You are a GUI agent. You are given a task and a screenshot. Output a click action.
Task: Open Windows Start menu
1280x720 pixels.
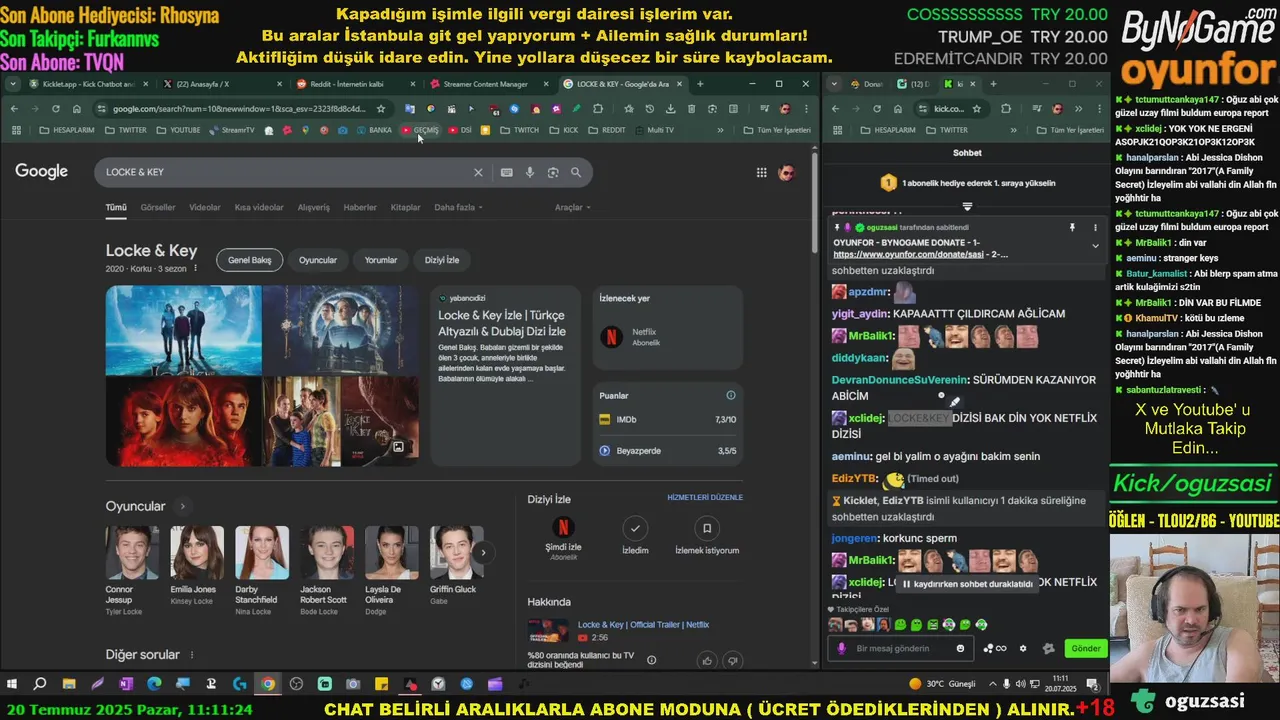[x=13, y=684]
